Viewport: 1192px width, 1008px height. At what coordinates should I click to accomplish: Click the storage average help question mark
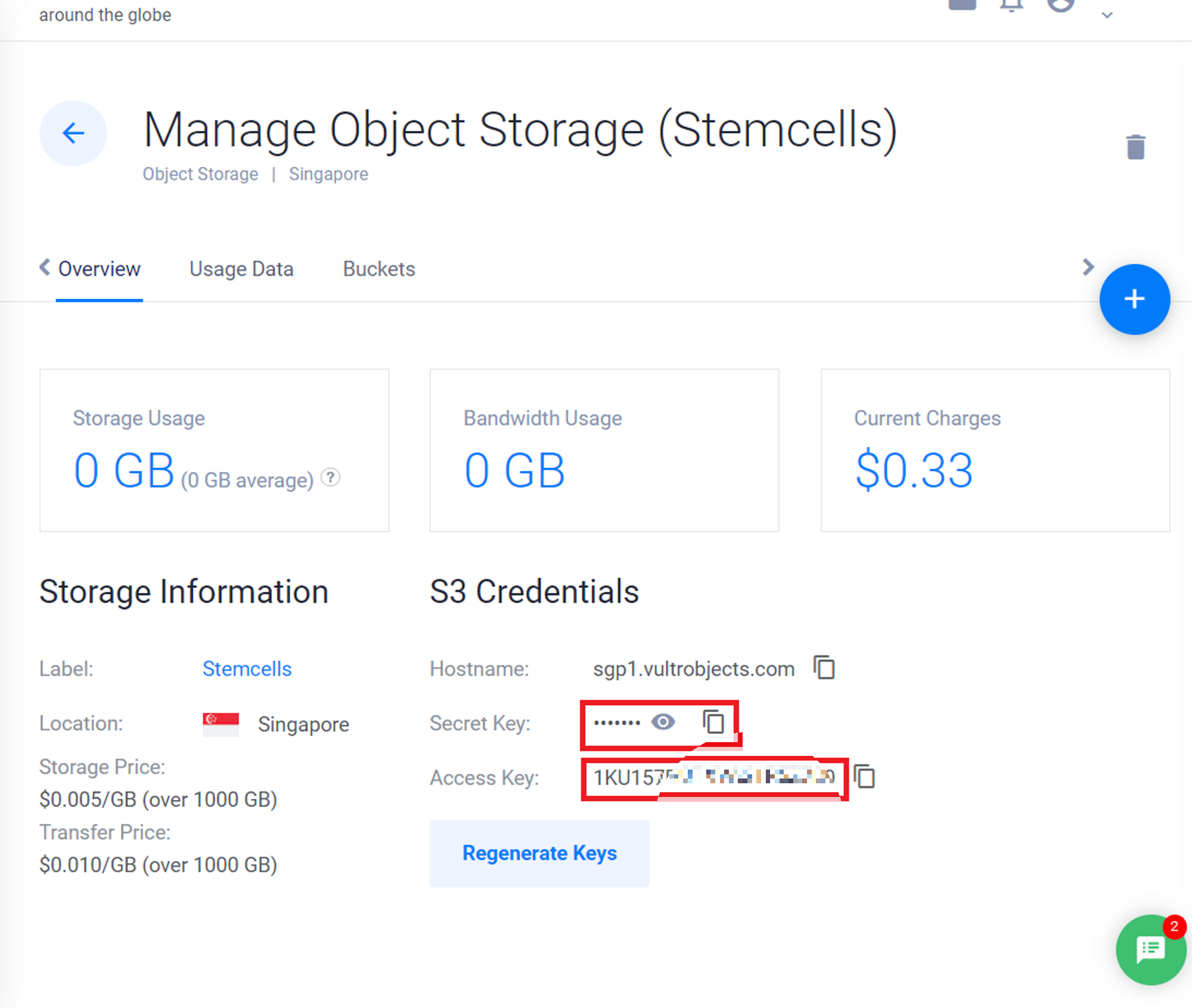click(330, 477)
